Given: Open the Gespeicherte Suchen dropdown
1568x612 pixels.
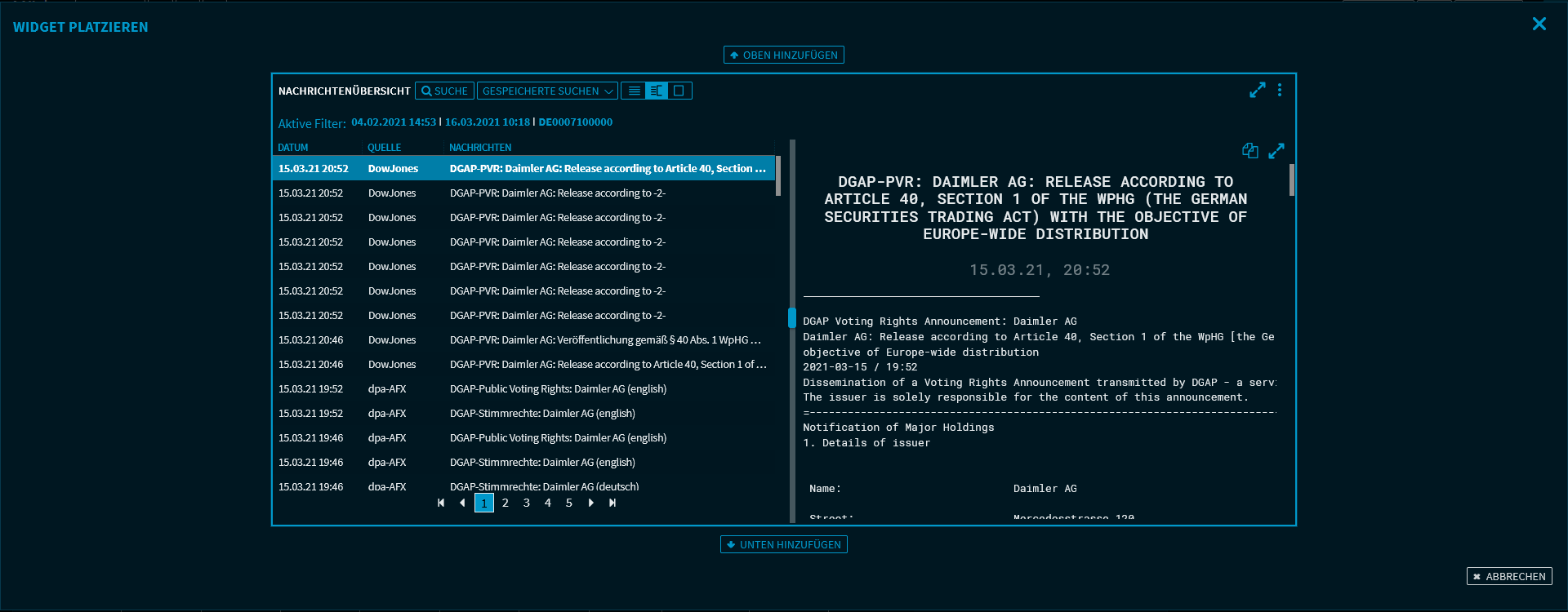Looking at the screenshot, I should coord(546,91).
